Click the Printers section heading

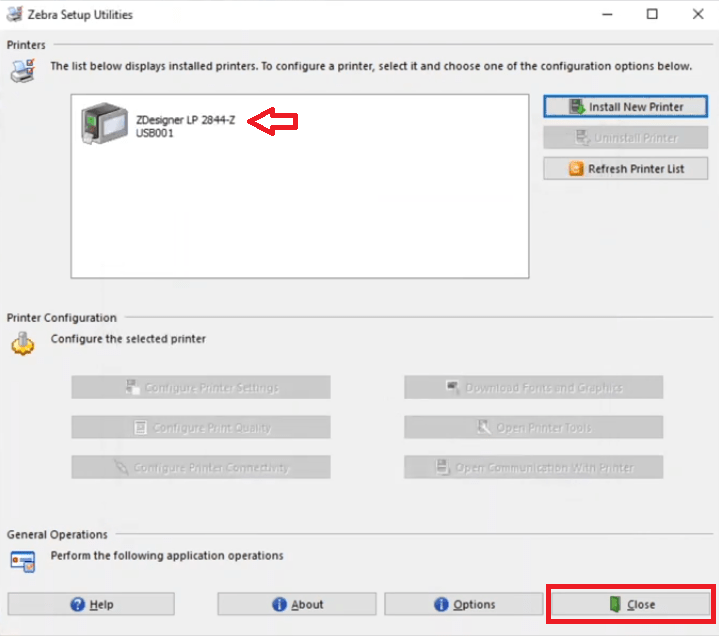pos(26,45)
